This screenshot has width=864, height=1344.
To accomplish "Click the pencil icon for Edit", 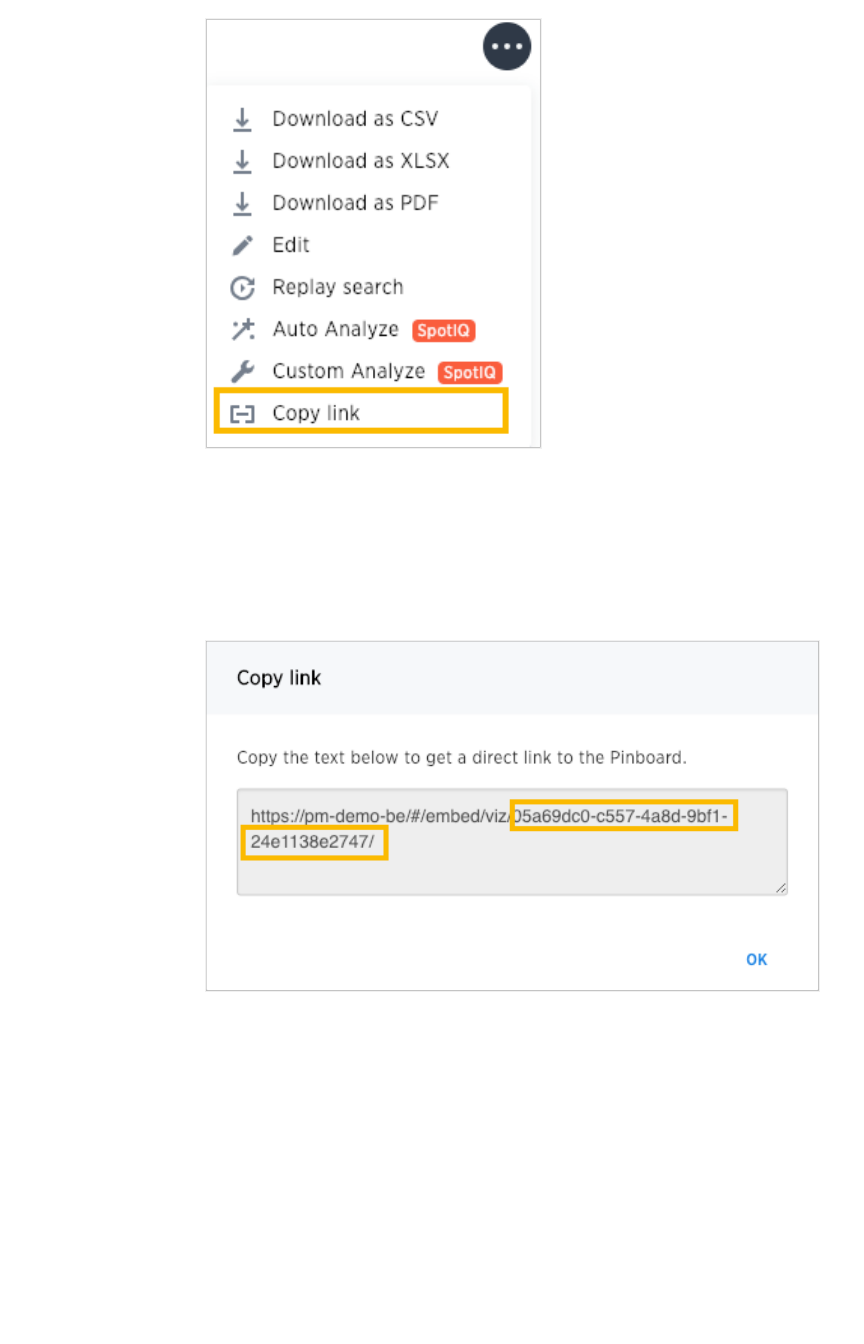I will click(x=242, y=245).
